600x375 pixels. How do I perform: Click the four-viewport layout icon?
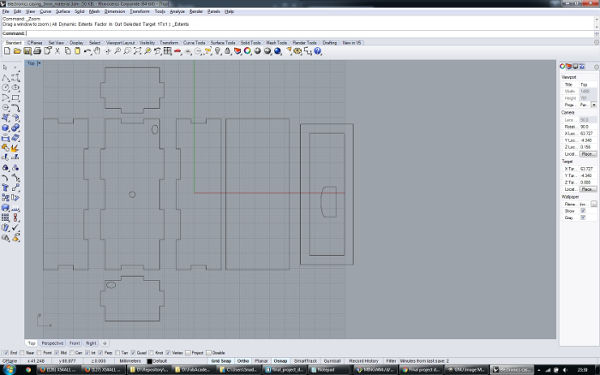(x=168, y=51)
